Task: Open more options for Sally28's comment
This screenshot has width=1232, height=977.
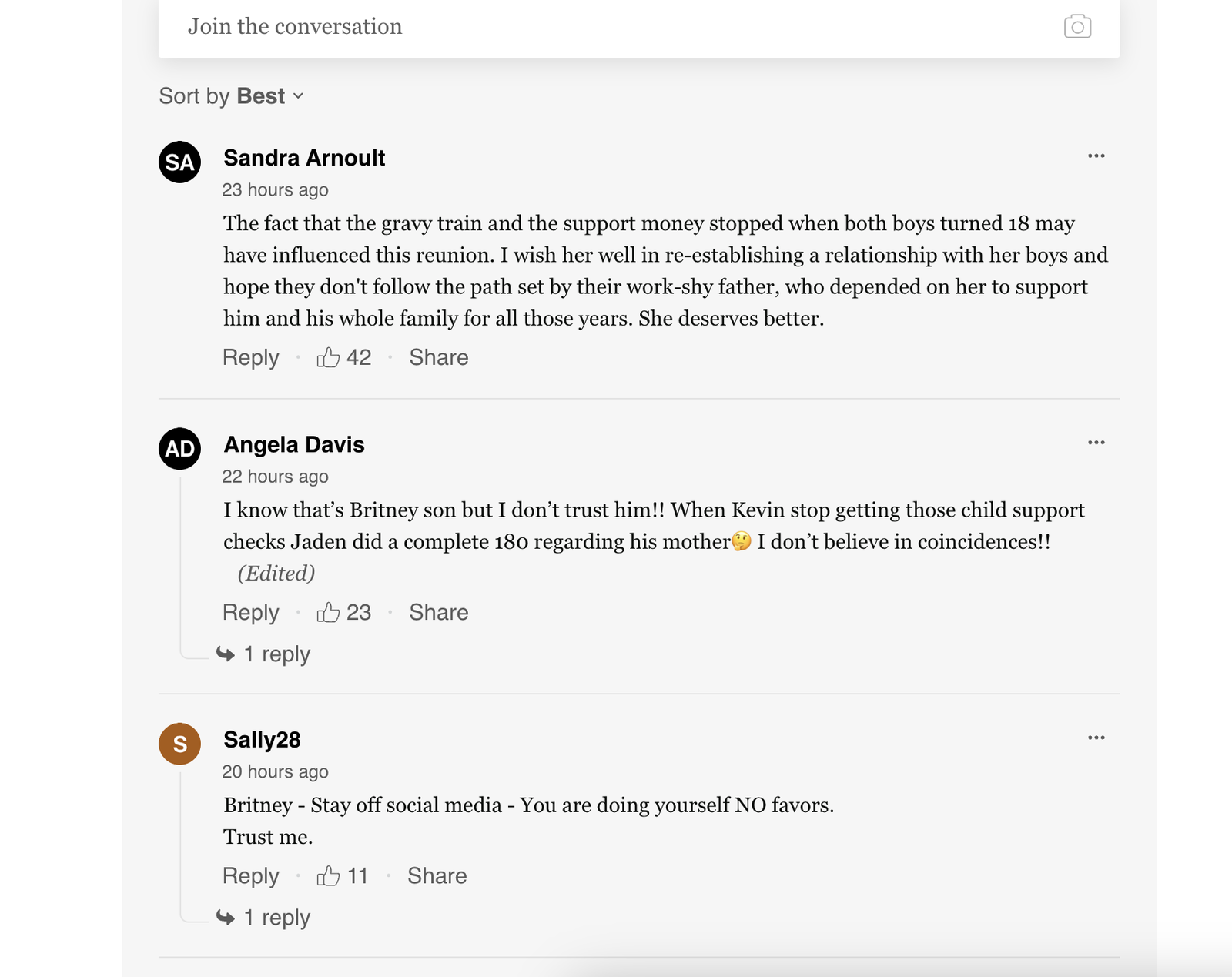Action: (x=1096, y=738)
